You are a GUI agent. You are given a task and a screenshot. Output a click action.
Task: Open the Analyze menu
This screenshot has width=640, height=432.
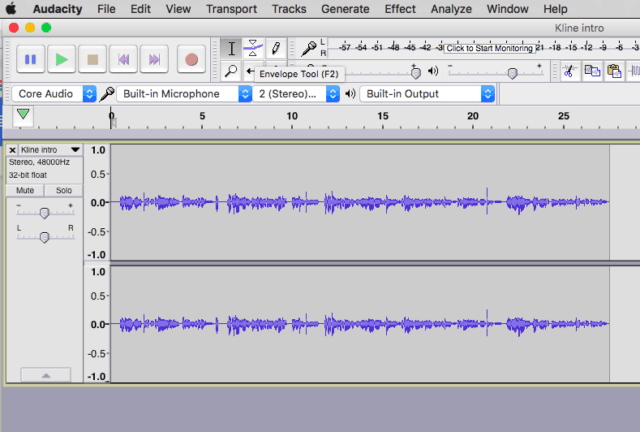(451, 9)
